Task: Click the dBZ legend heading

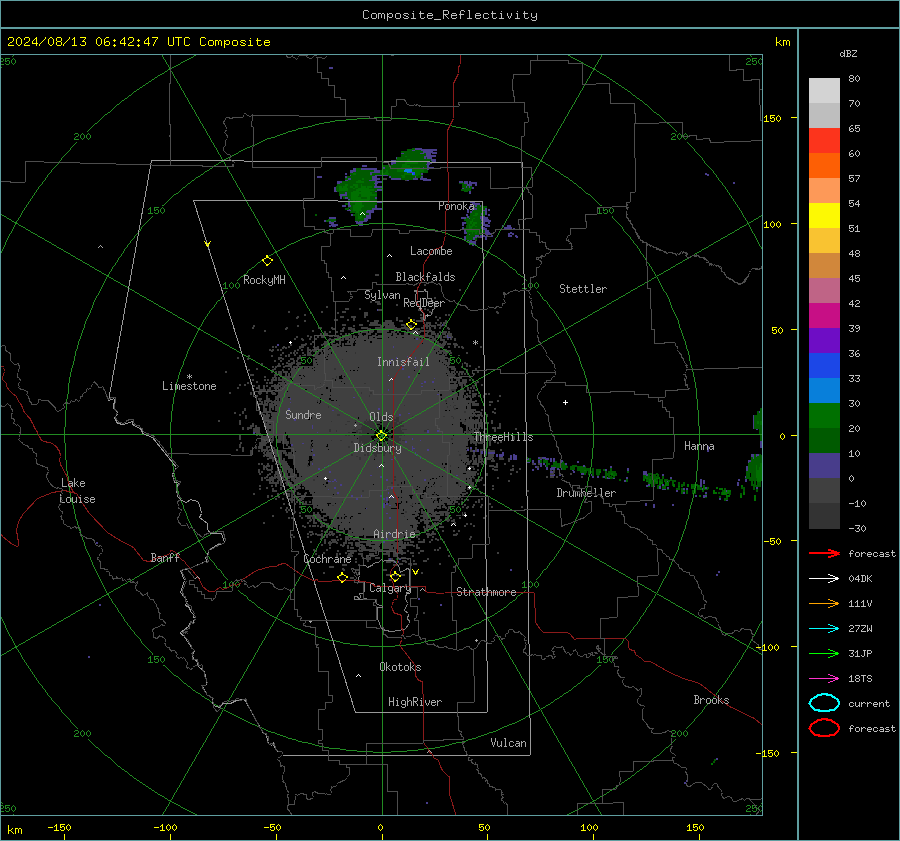Action: 848,53
